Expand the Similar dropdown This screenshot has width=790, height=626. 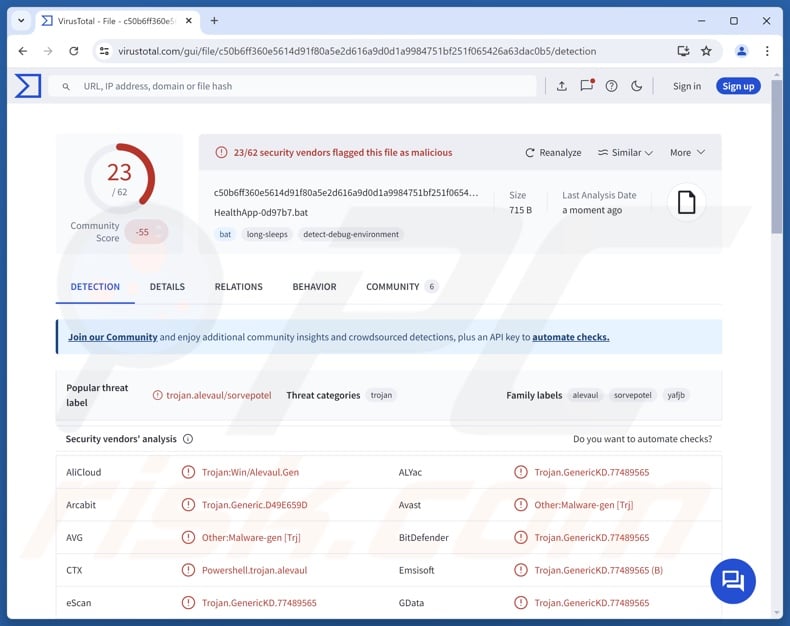(625, 153)
